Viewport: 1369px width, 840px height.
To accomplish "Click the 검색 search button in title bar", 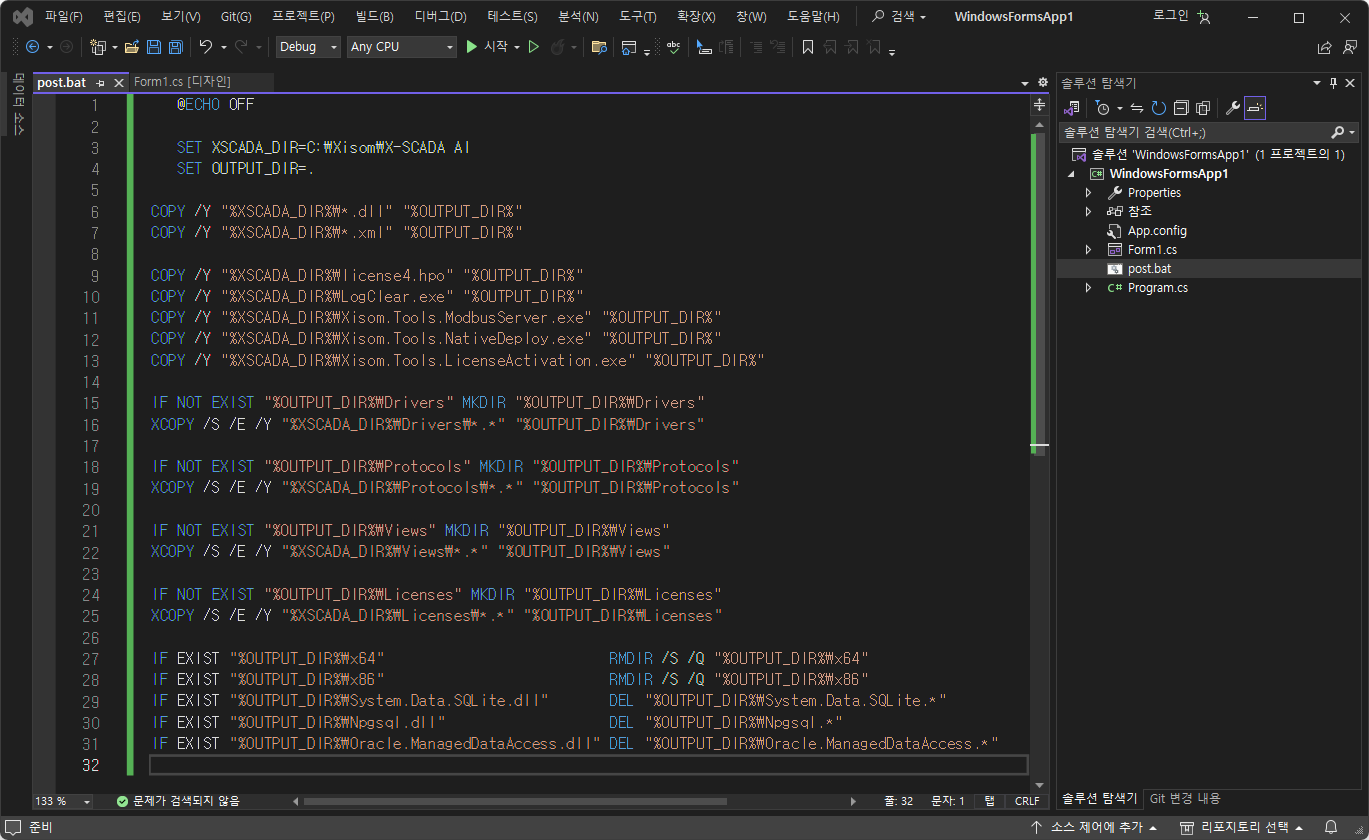I will pyautogui.click(x=899, y=17).
